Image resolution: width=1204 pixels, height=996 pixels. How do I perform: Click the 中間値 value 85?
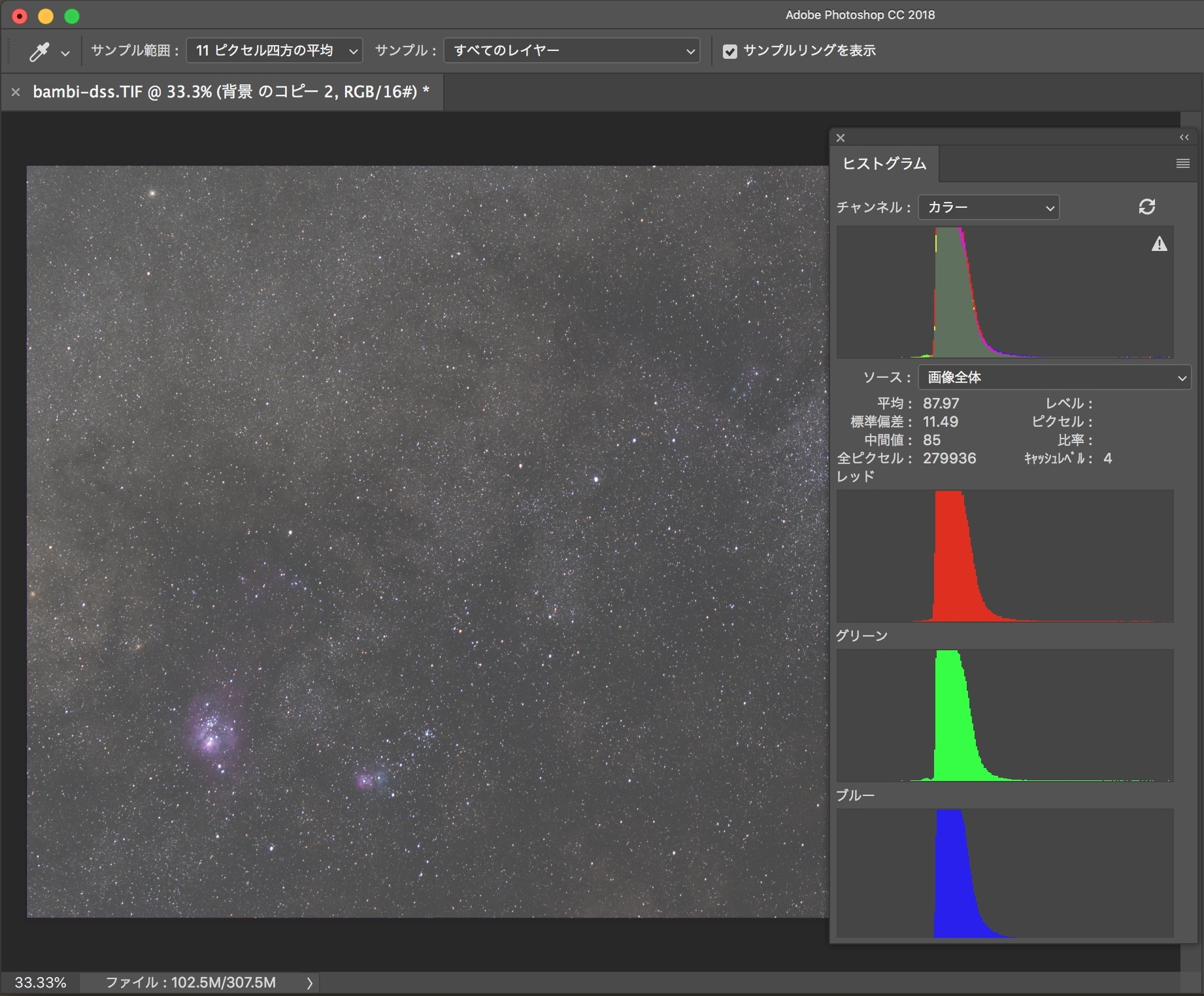(931, 440)
